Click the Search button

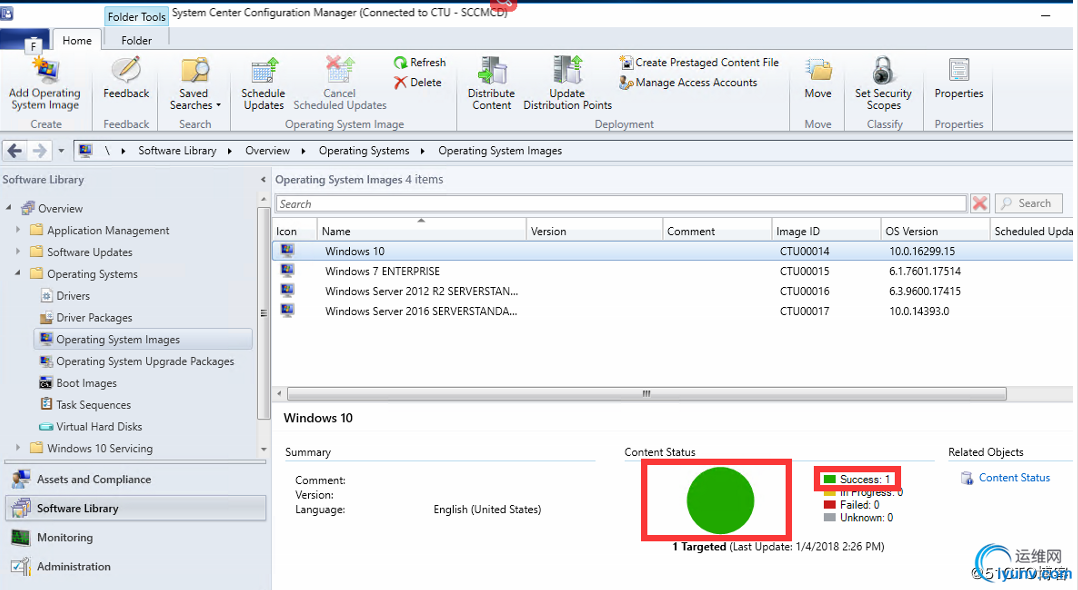point(1028,204)
